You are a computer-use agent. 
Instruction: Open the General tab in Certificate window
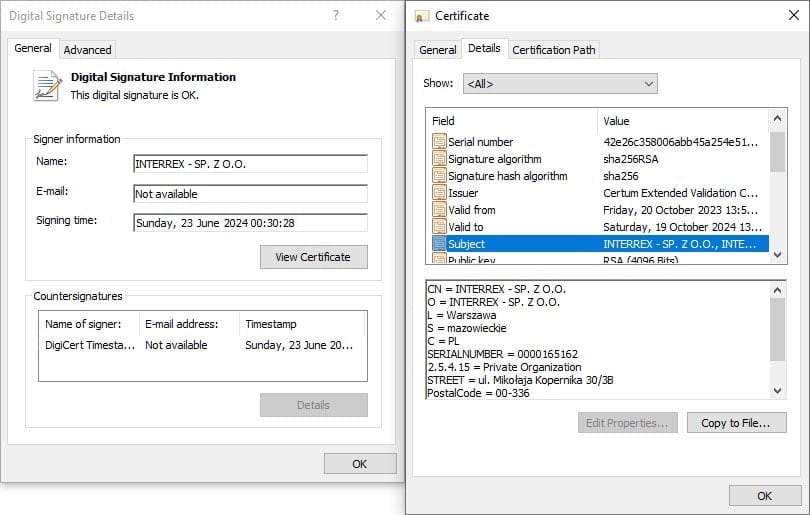[438, 50]
